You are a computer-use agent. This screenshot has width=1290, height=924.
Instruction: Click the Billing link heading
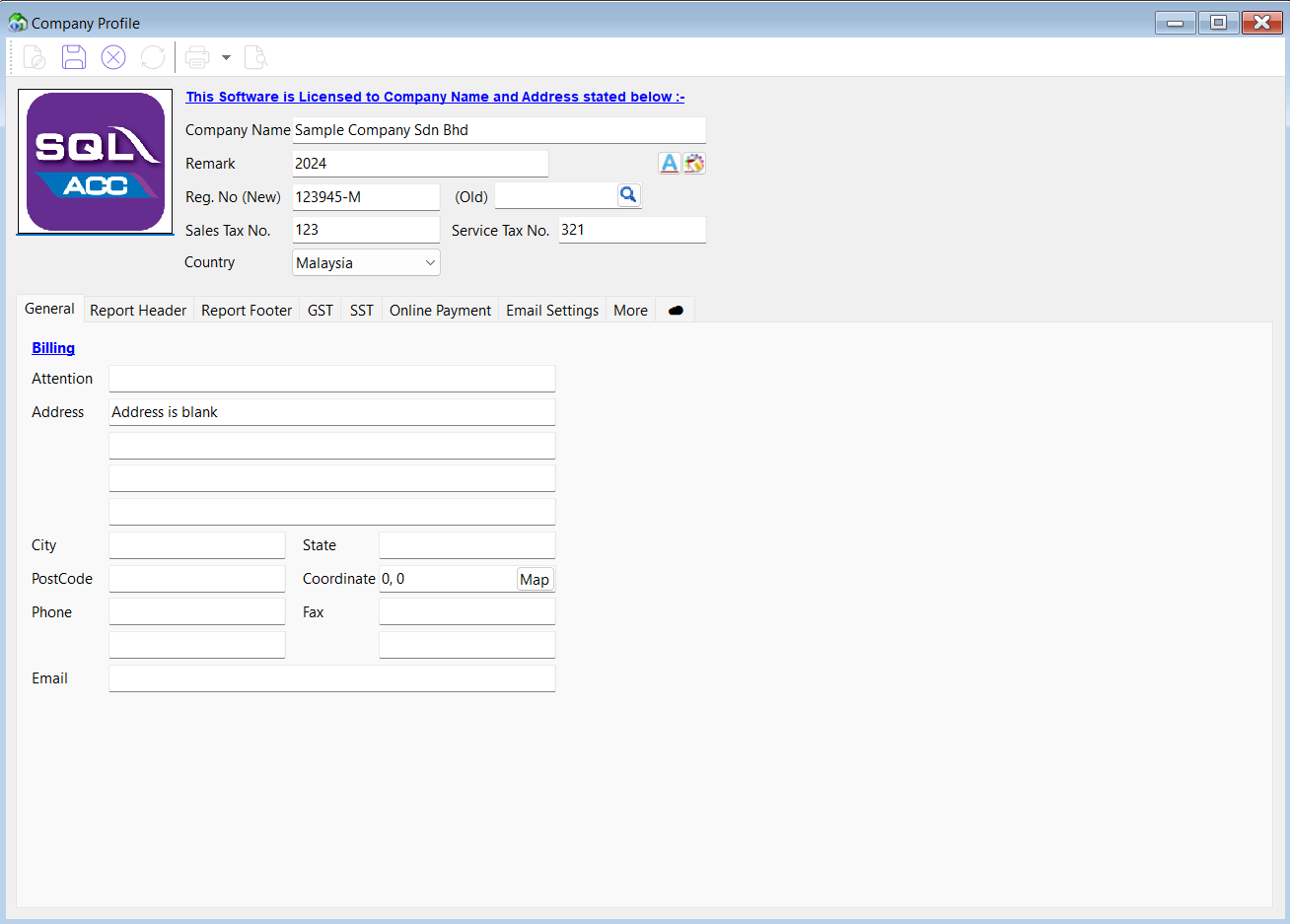coord(53,348)
